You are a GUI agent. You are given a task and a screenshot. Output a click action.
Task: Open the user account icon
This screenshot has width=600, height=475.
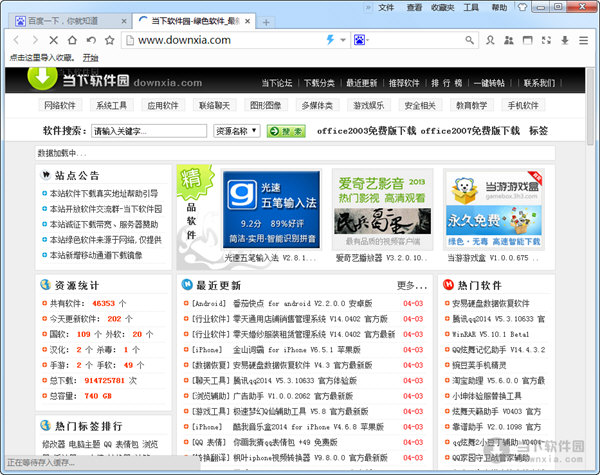tap(490, 40)
